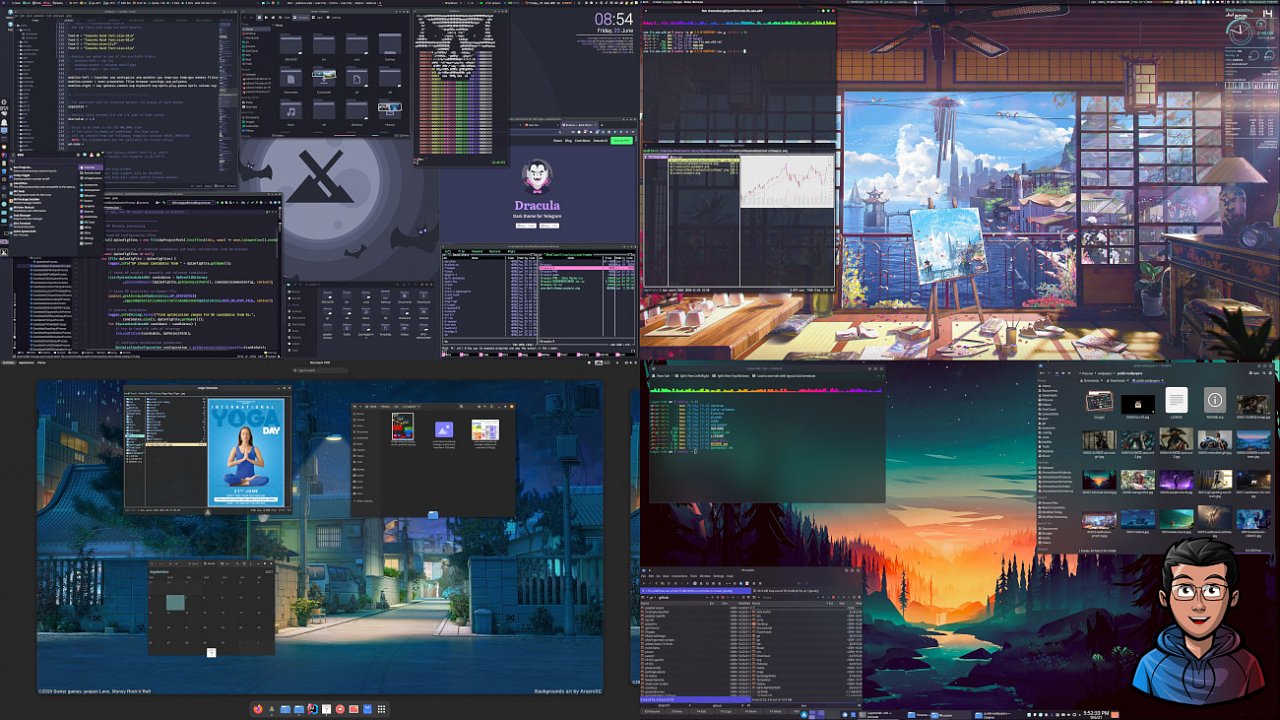Image resolution: width=1280 pixels, height=720 pixels.
Task: Open the purple-lit wallpaper thumbnail in Dolphin
Action: (x=1177, y=479)
